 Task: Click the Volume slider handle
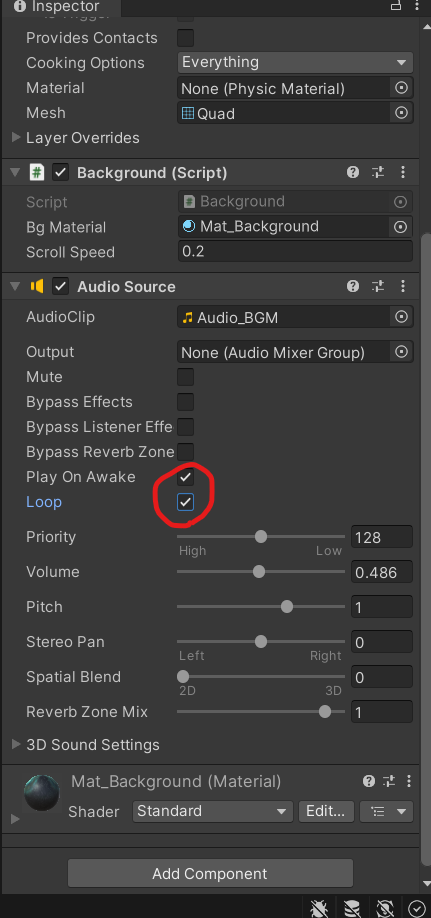(258, 571)
